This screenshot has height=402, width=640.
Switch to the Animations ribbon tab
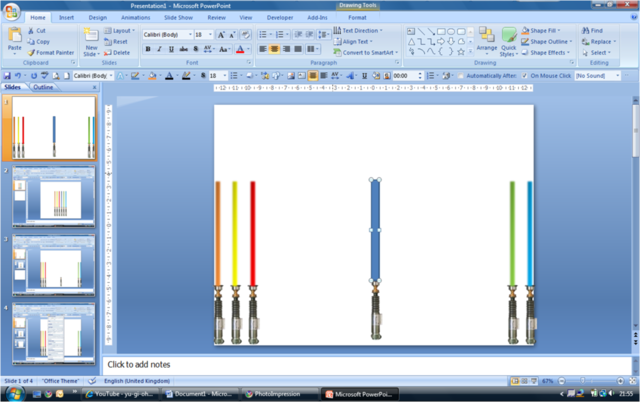[135, 17]
